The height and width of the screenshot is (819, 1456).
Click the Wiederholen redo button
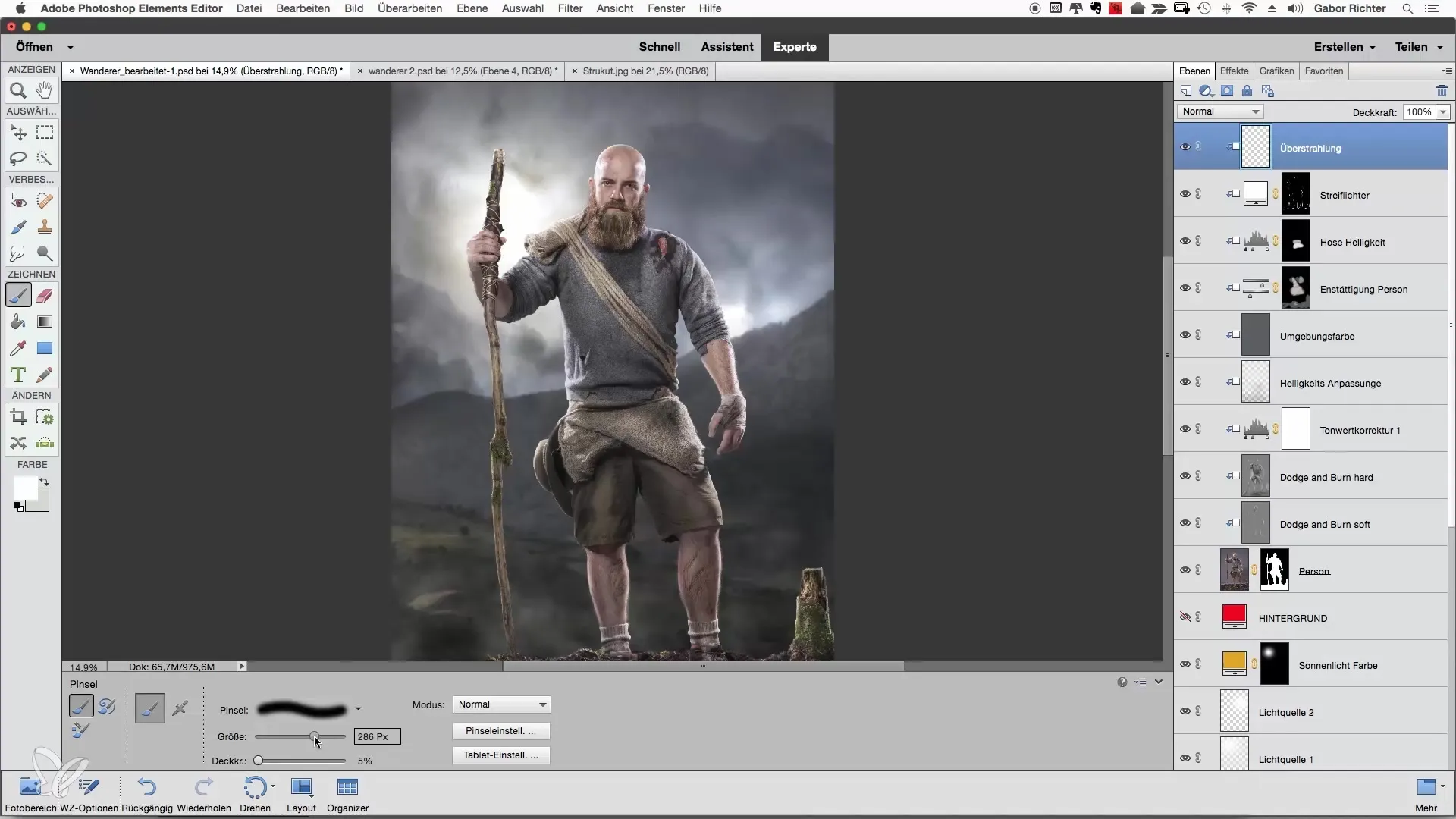tap(204, 794)
